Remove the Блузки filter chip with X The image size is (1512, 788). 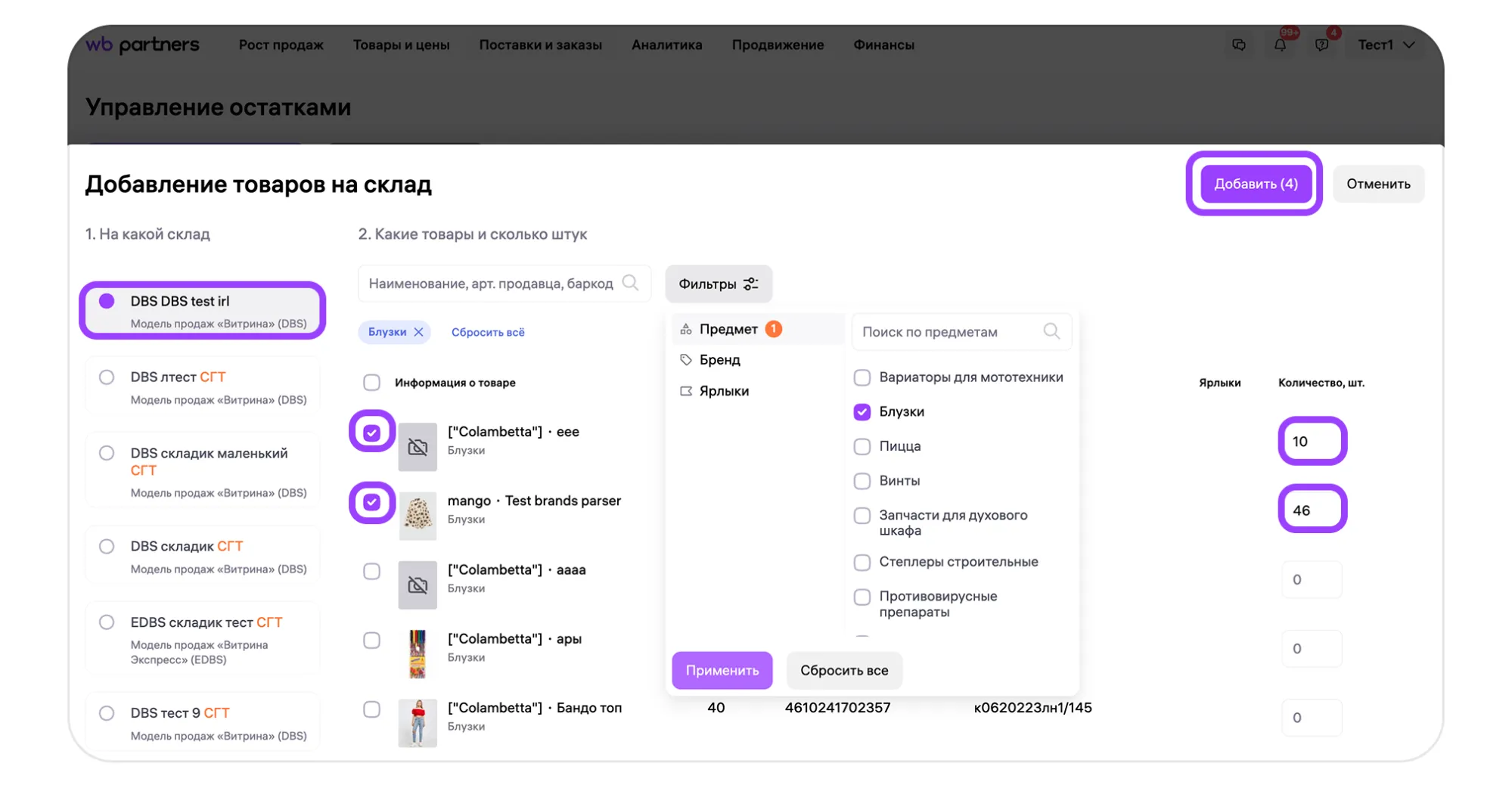pyautogui.click(x=418, y=332)
